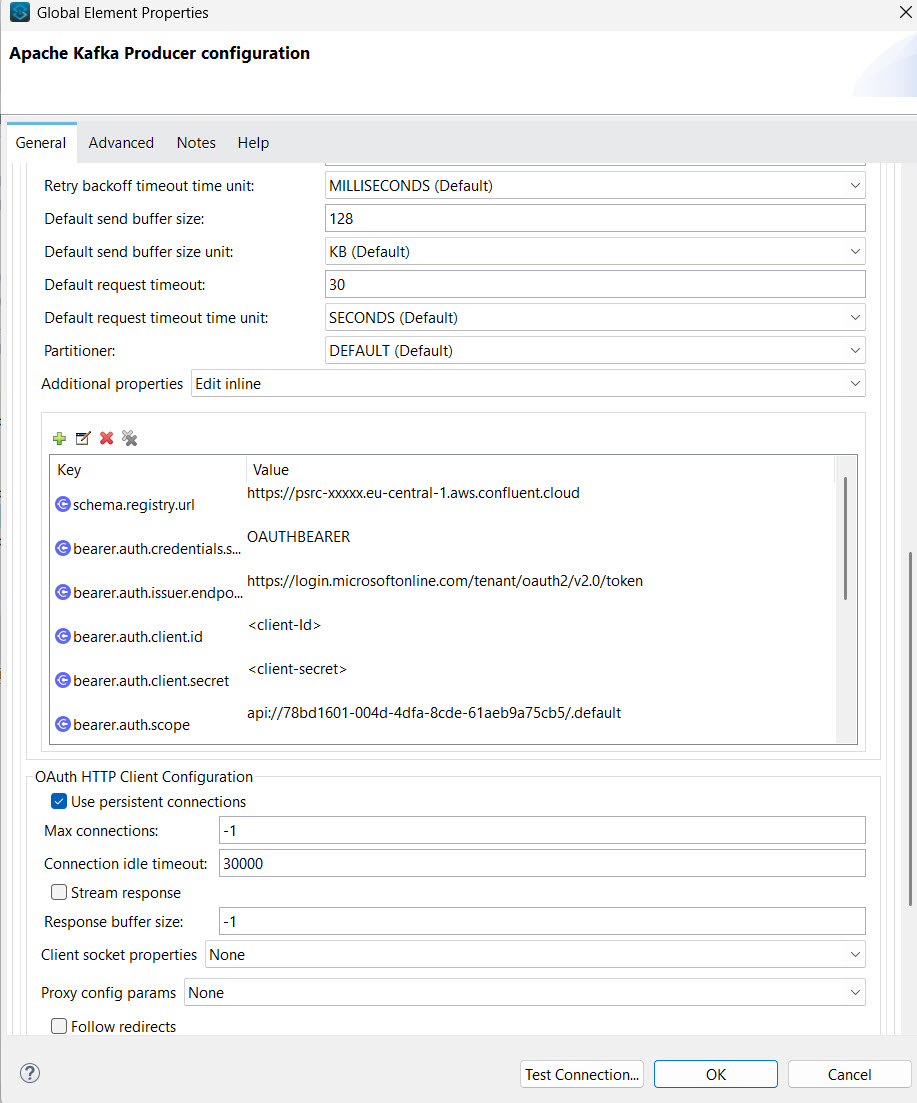Click the <client-secret> value cell
917x1103 pixels.
[297, 669]
